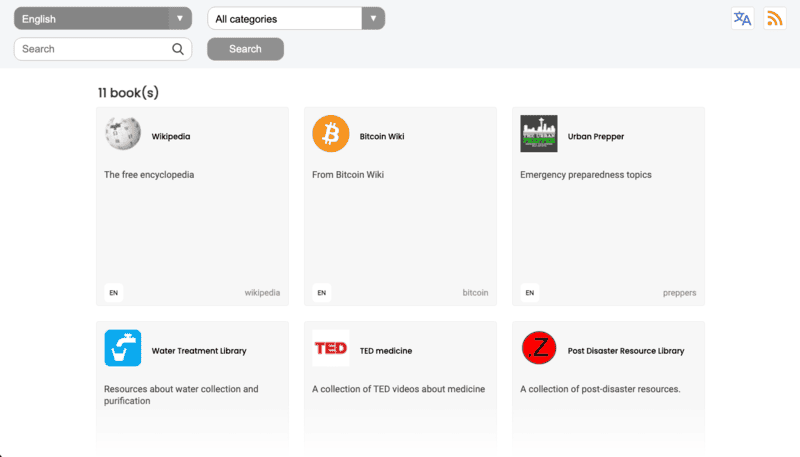Click the EN badge on Wikipedia card

114,293
